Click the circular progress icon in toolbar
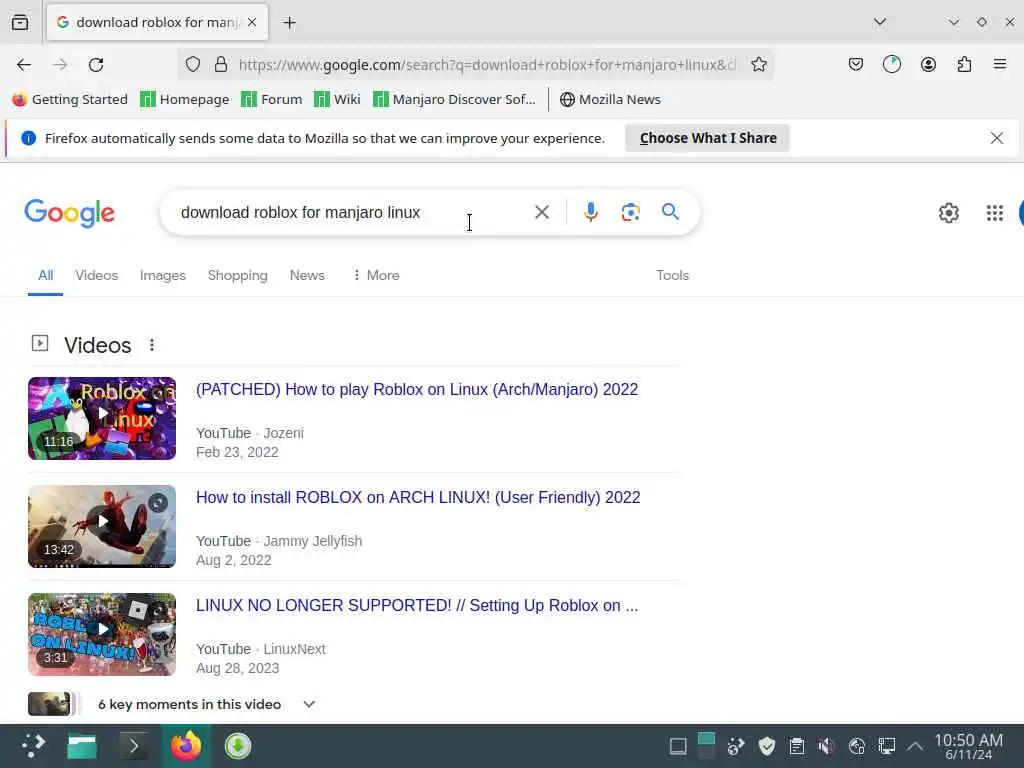1024x768 pixels. (x=891, y=65)
